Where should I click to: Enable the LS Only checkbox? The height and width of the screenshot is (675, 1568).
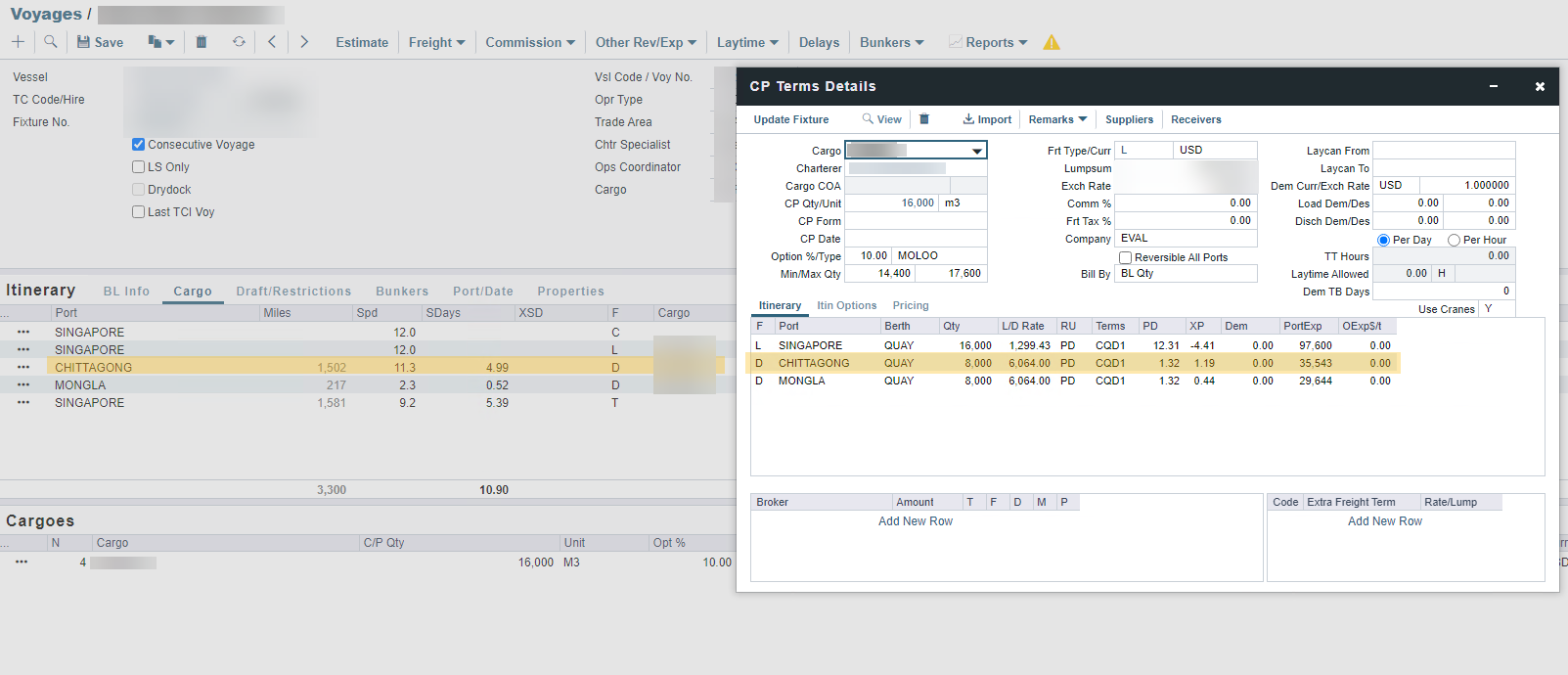coord(139,167)
